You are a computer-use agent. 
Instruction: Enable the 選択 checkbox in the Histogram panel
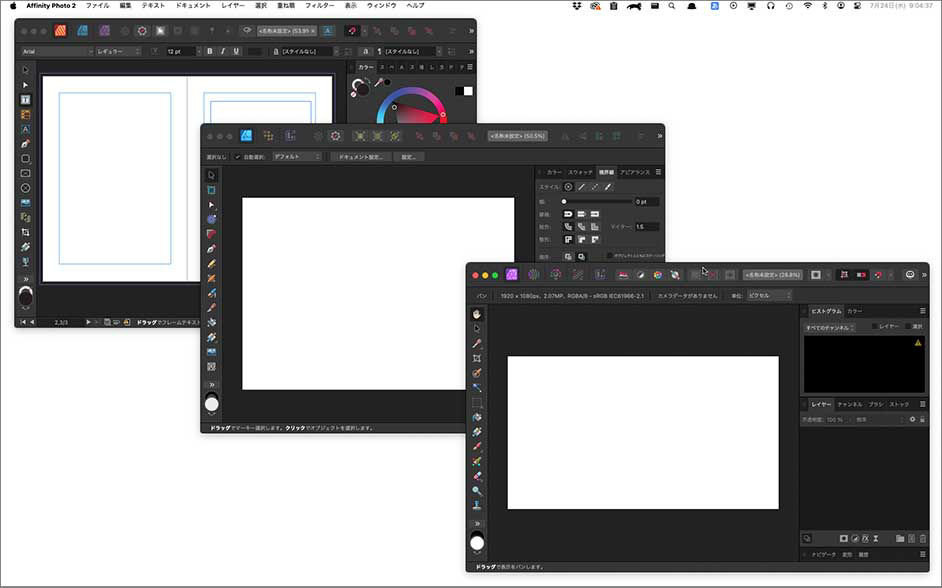906,325
